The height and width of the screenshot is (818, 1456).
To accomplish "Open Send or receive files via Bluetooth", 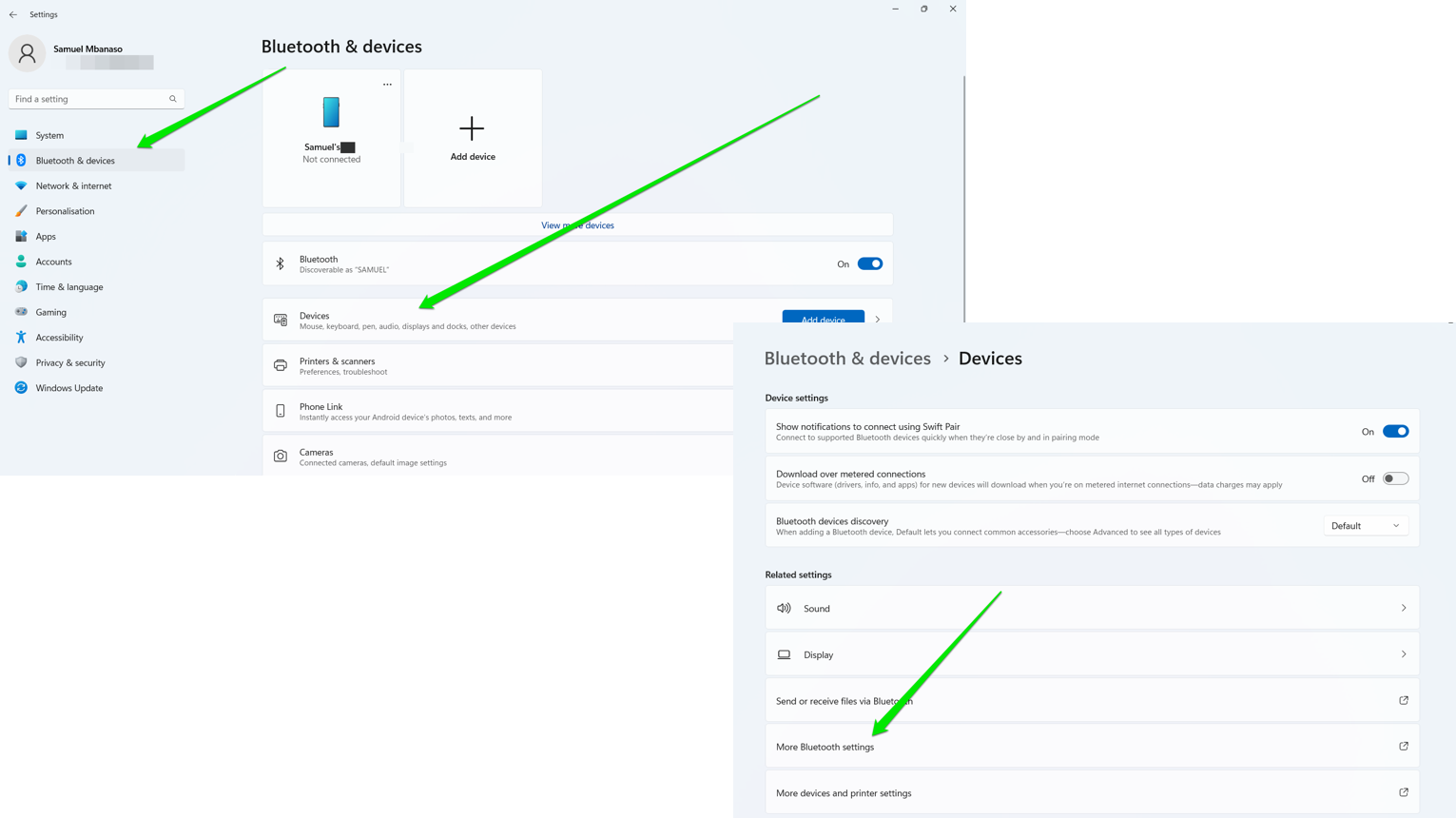I will click(x=1092, y=701).
